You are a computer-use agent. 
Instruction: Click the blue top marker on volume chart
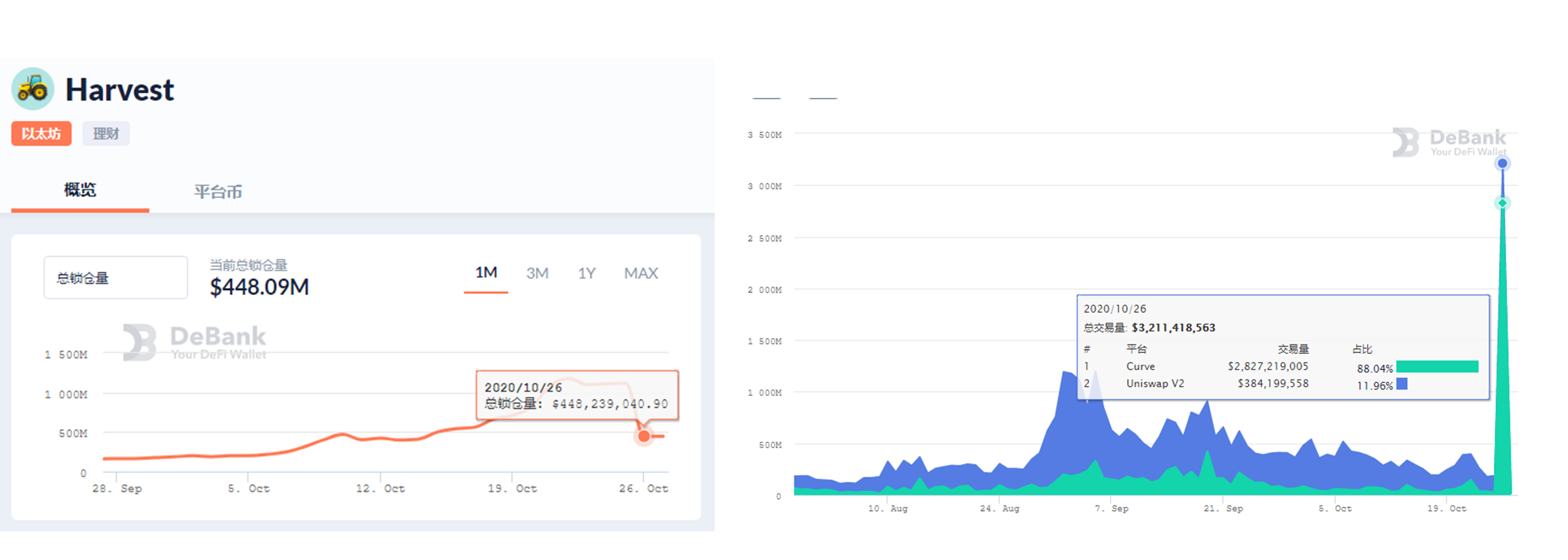[1502, 163]
